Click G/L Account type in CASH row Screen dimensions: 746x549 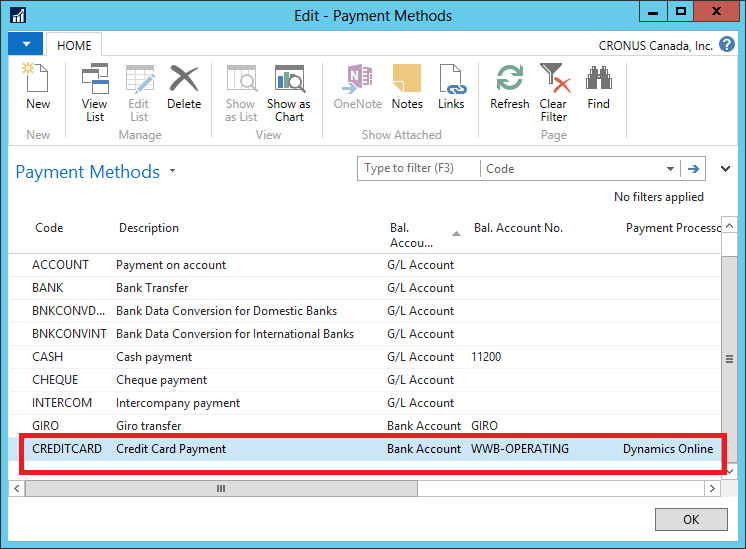click(x=421, y=357)
